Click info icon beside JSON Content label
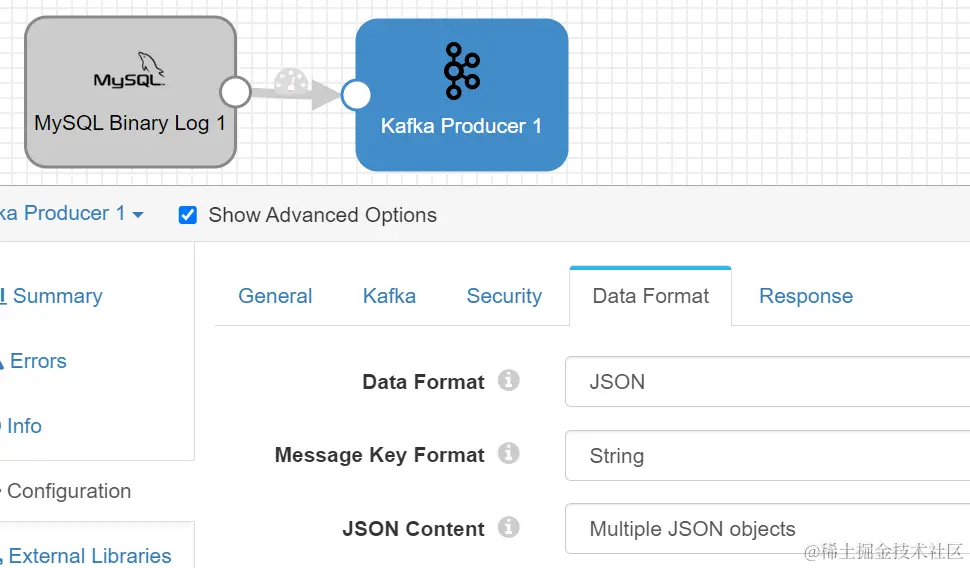The image size is (970, 568). [x=509, y=527]
